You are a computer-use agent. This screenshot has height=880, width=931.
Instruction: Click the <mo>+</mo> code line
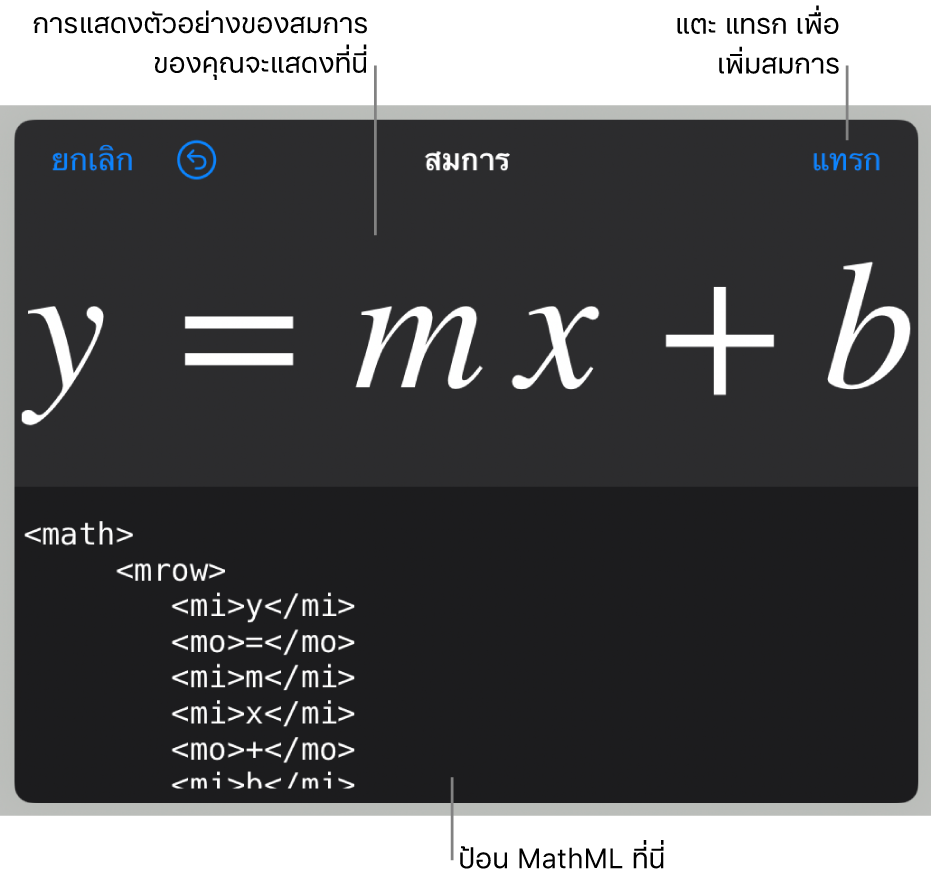(263, 750)
